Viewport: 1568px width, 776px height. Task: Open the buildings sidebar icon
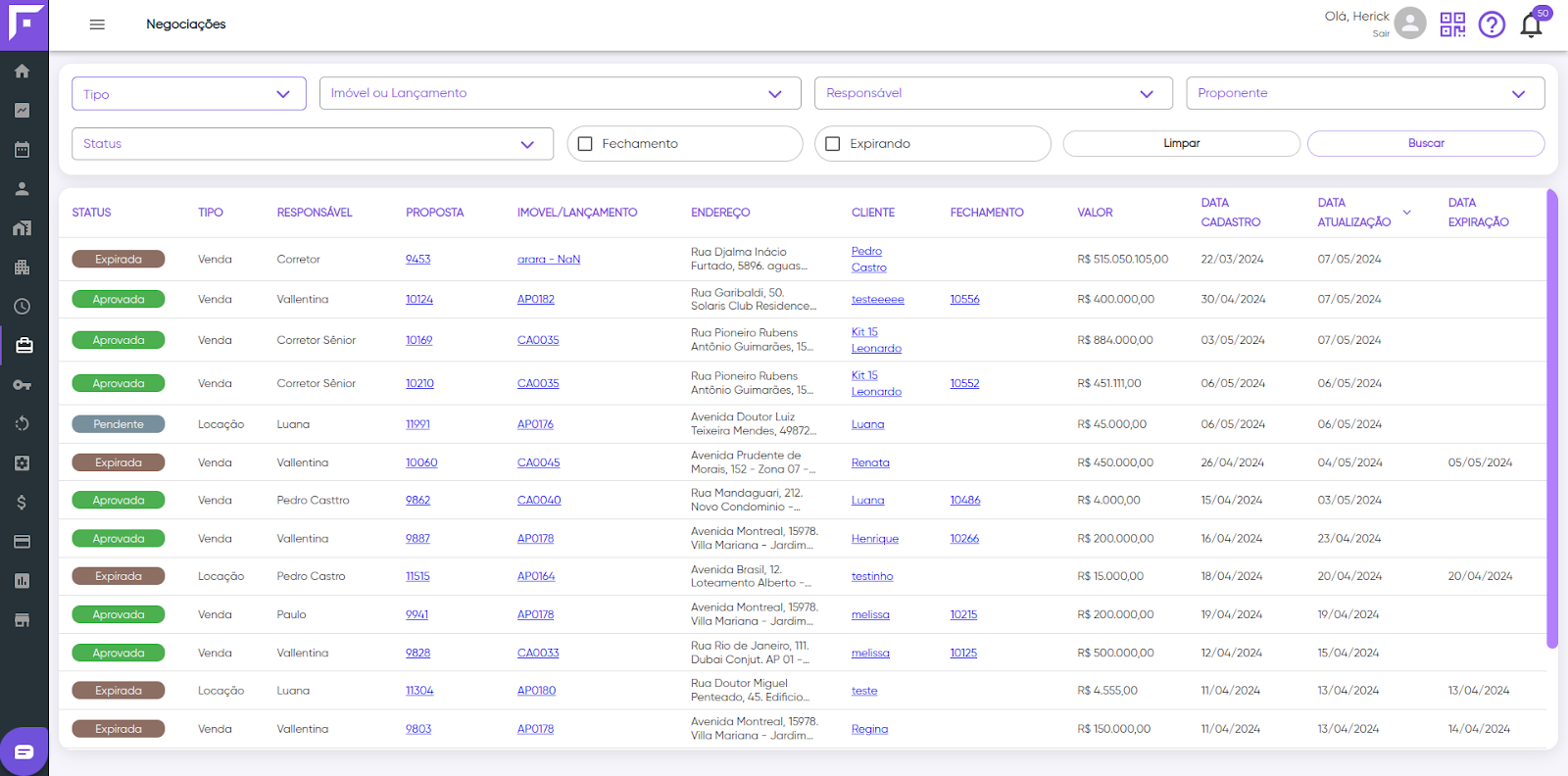click(x=22, y=267)
